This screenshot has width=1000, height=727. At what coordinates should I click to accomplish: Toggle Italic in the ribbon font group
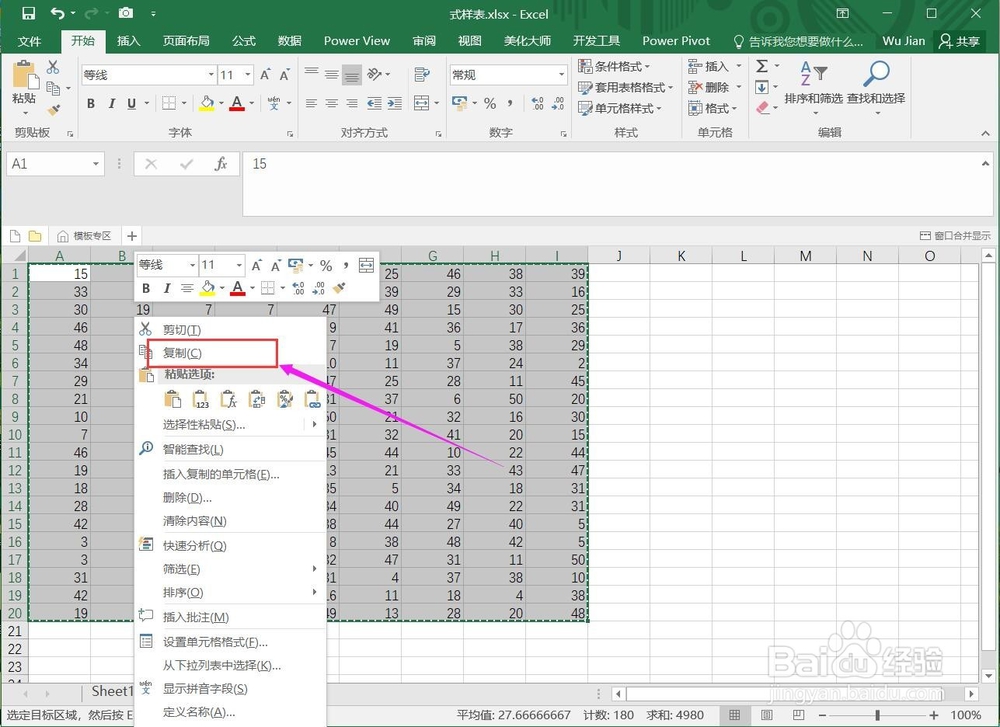[111, 103]
